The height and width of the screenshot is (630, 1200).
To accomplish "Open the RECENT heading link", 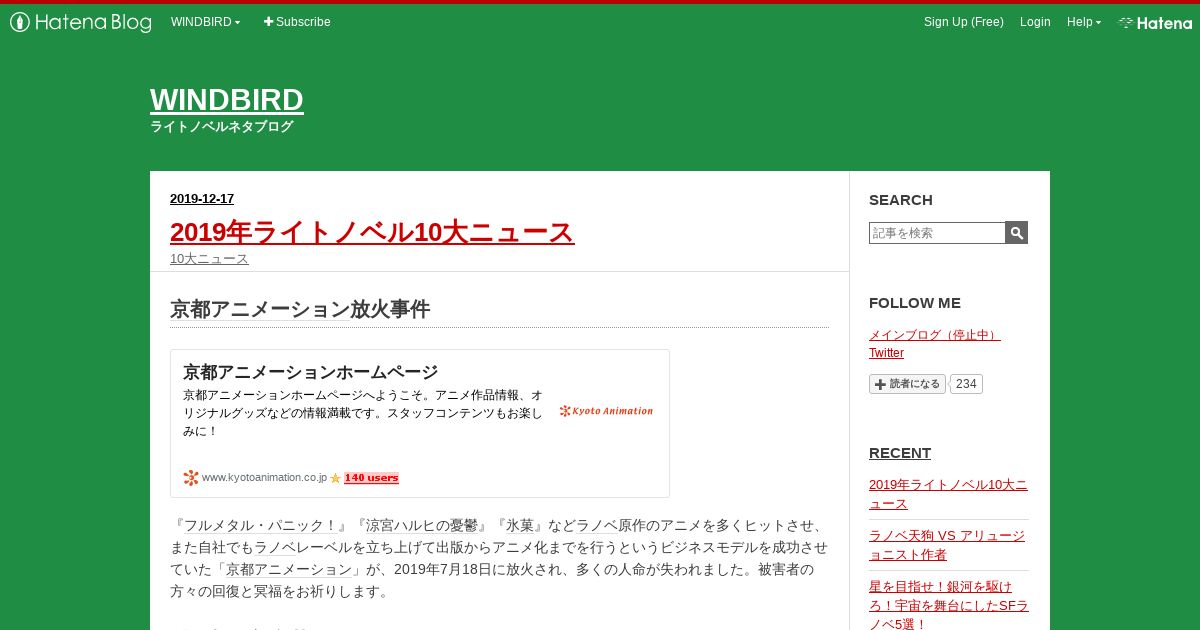I will [900, 453].
